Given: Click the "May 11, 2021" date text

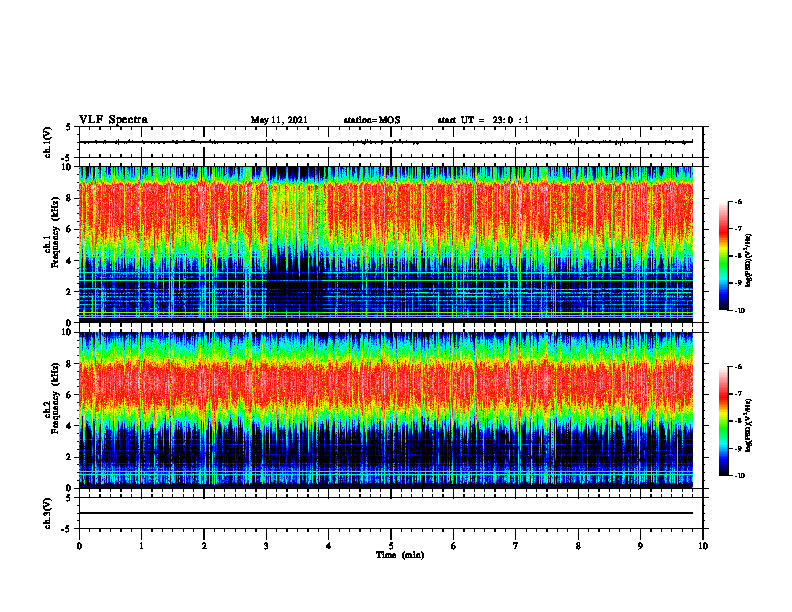Looking at the screenshot, I should tap(279, 120).
